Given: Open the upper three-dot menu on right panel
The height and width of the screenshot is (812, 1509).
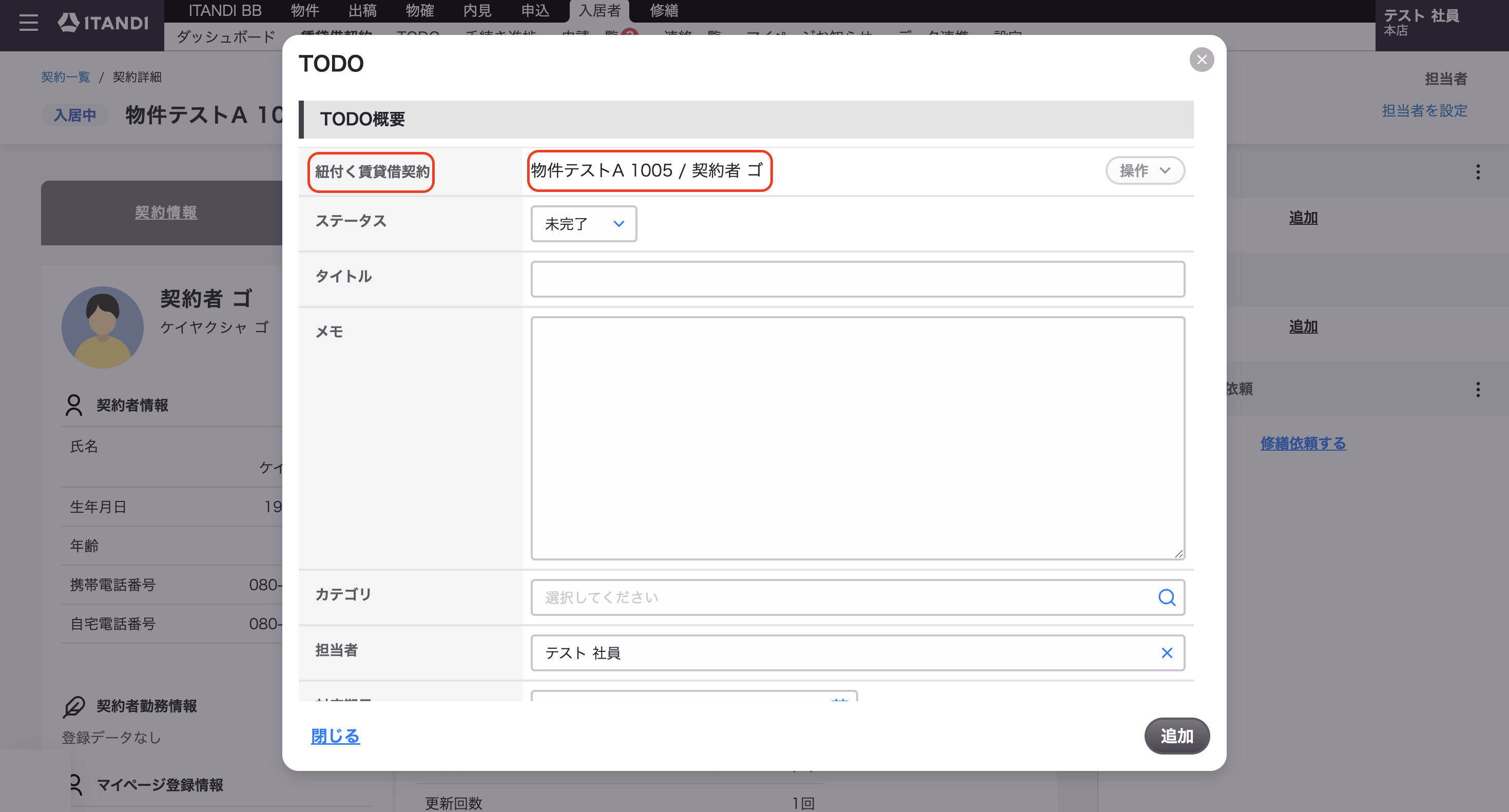Looking at the screenshot, I should click(1478, 171).
